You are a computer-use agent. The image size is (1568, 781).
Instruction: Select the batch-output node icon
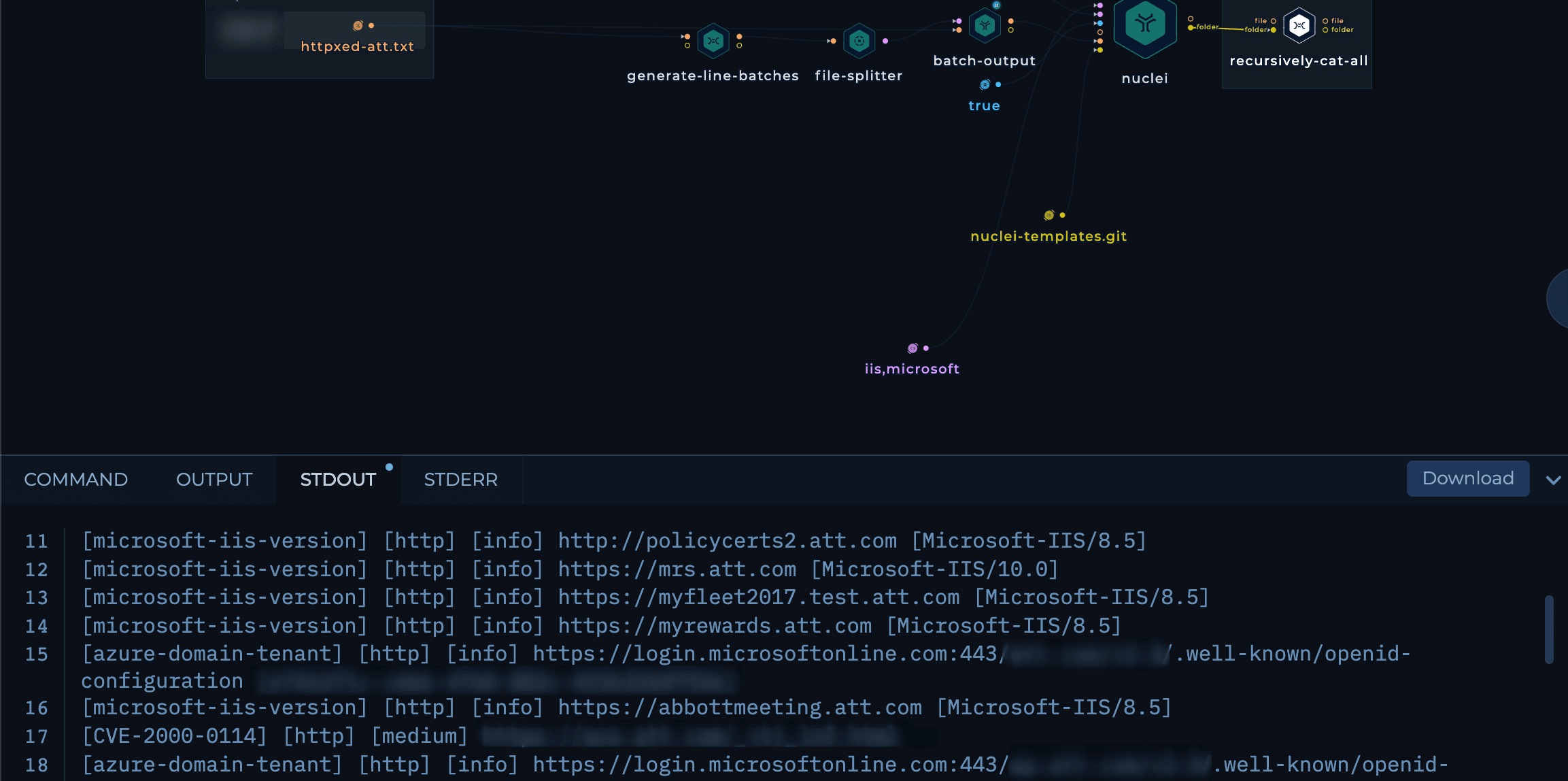[x=985, y=26]
